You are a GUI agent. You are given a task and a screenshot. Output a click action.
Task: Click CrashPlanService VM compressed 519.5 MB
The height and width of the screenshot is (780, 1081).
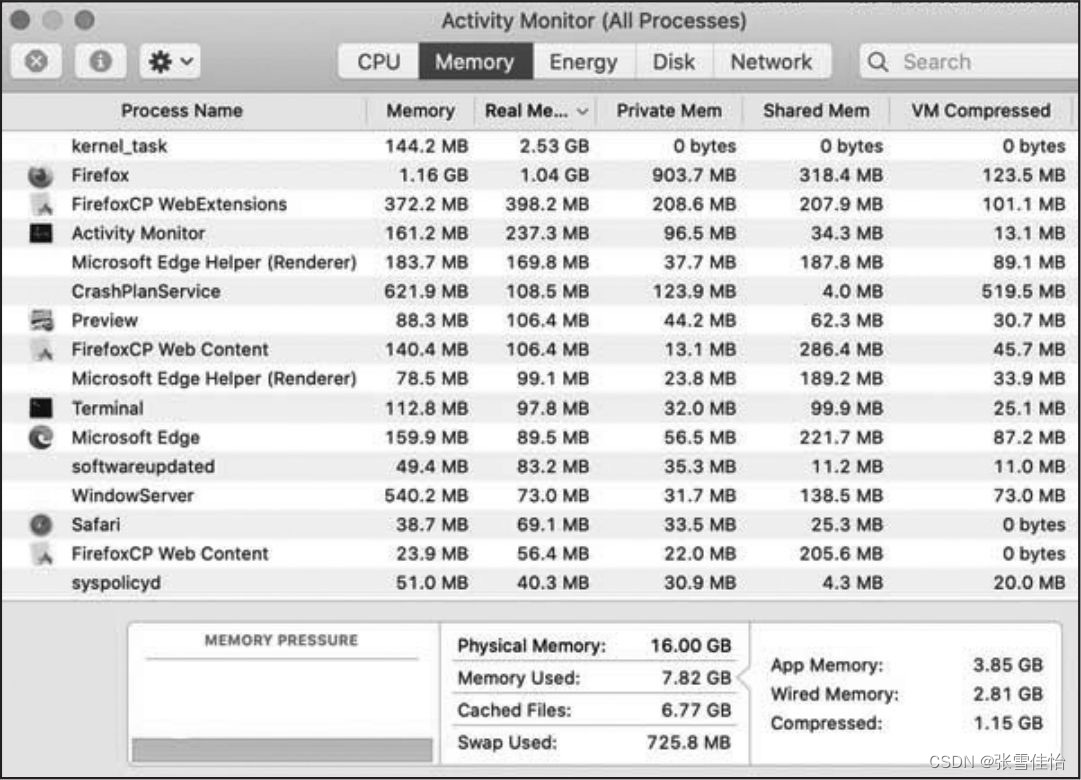pos(1024,292)
